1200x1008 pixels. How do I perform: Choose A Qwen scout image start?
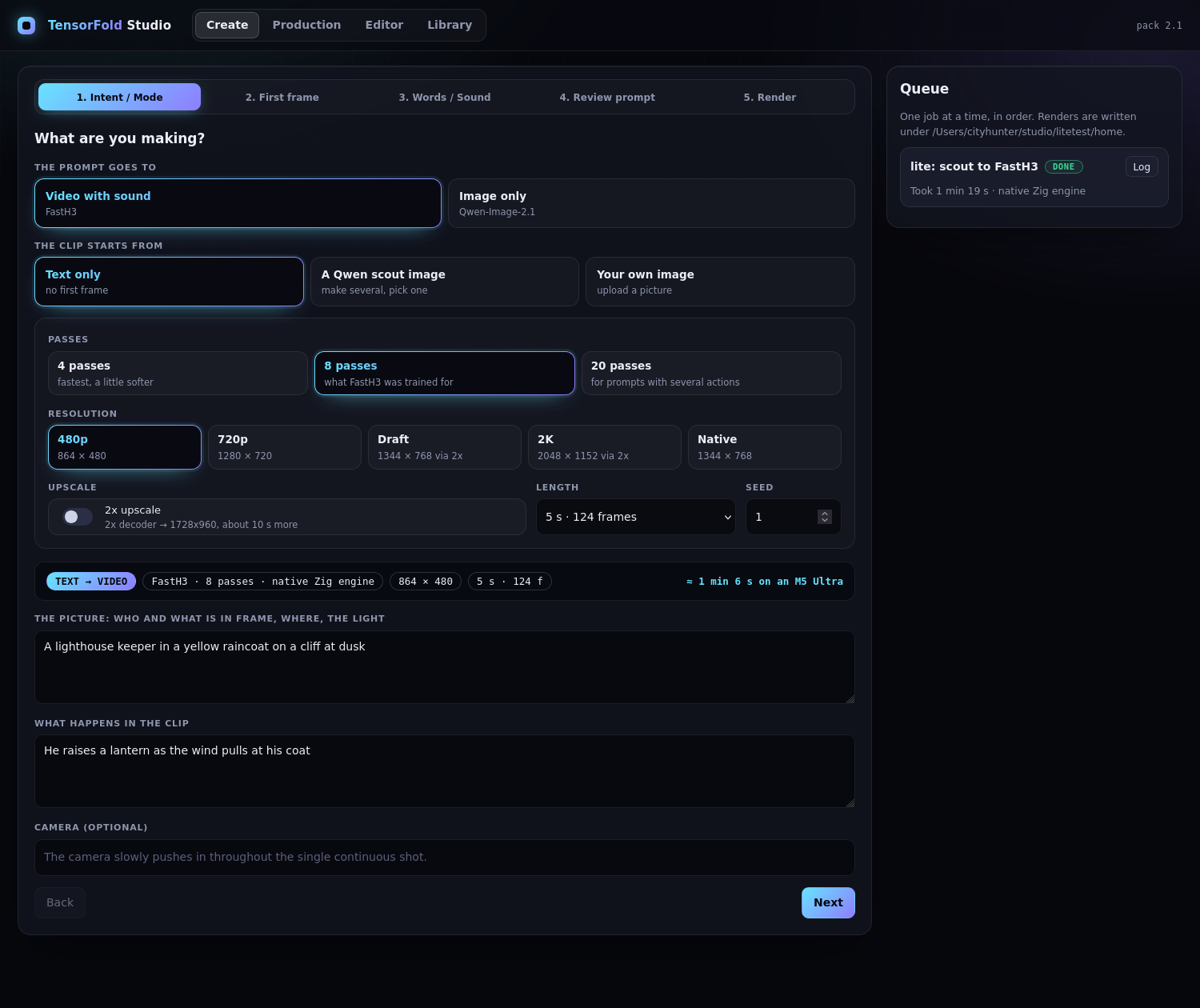pyautogui.click(x=445, y=282)
